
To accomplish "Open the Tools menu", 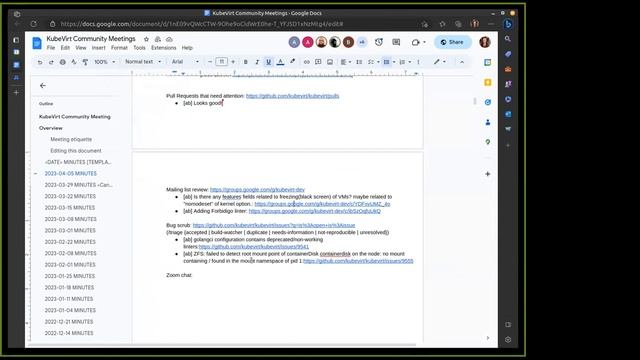I will 139,48.
